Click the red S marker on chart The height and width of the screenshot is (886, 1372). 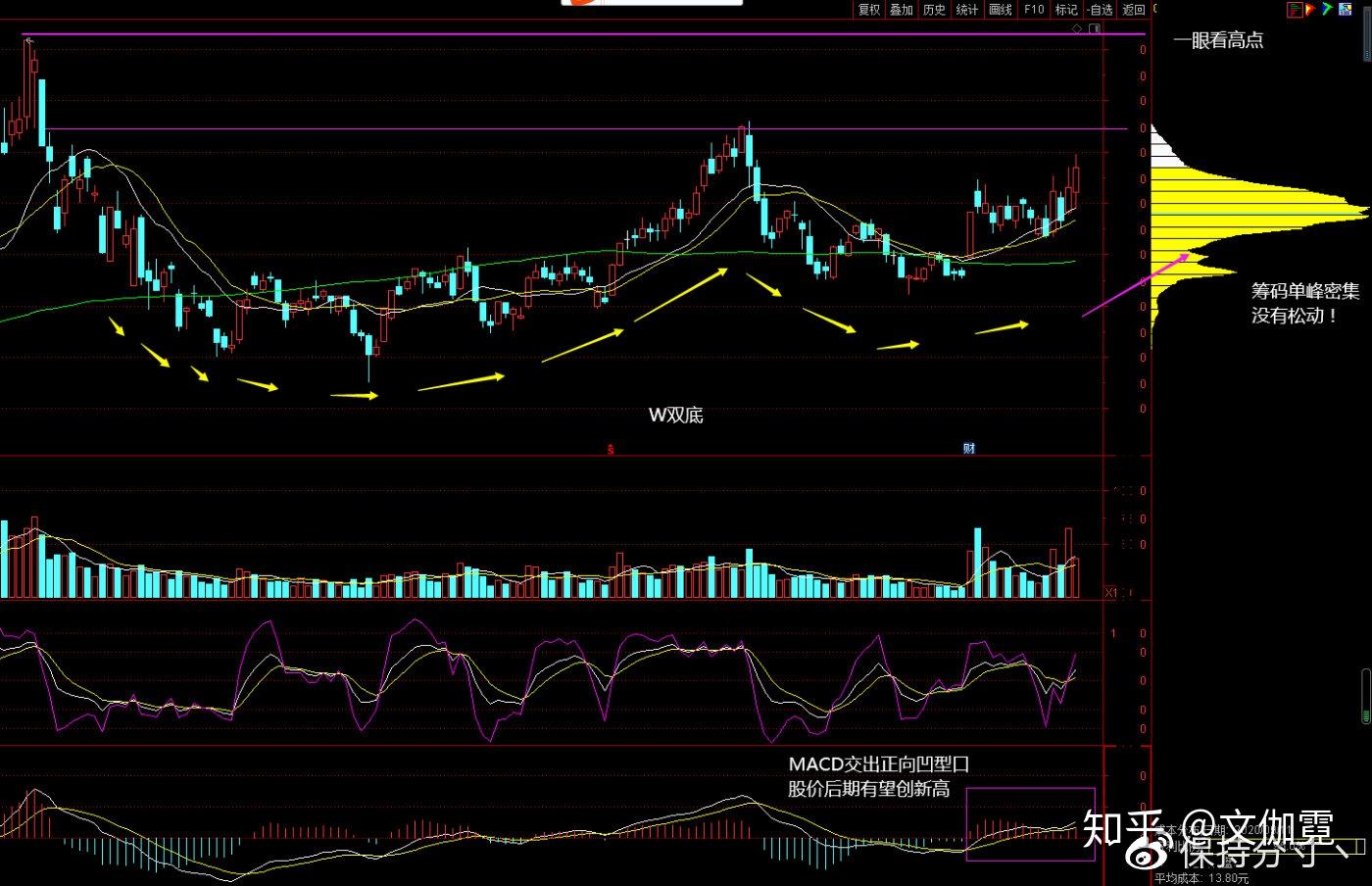(x=610, y=450)
